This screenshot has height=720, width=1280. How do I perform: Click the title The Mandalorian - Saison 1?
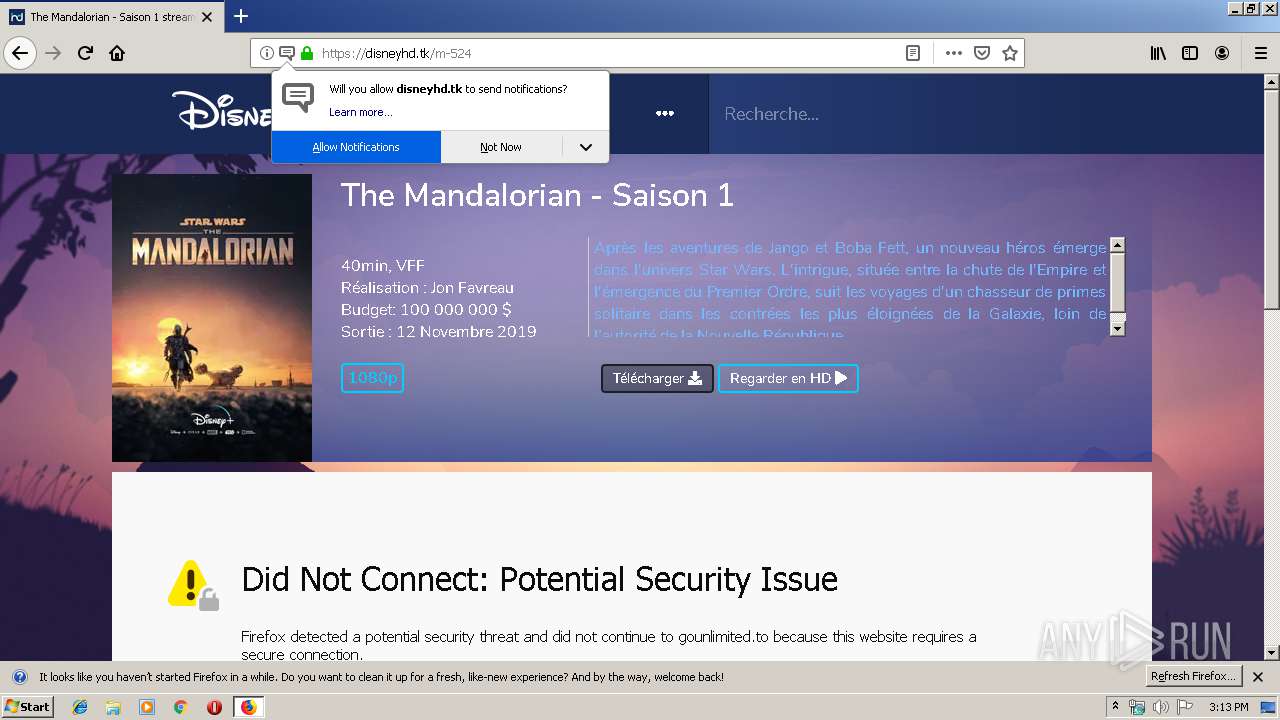click(x=537, y=195)
